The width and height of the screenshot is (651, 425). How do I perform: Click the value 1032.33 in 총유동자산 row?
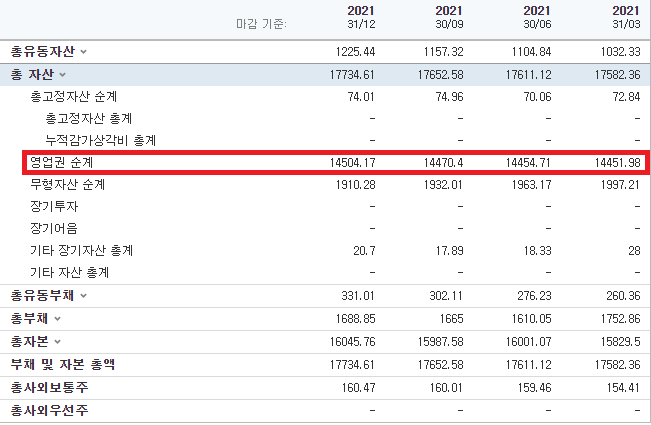coord(620,52)
